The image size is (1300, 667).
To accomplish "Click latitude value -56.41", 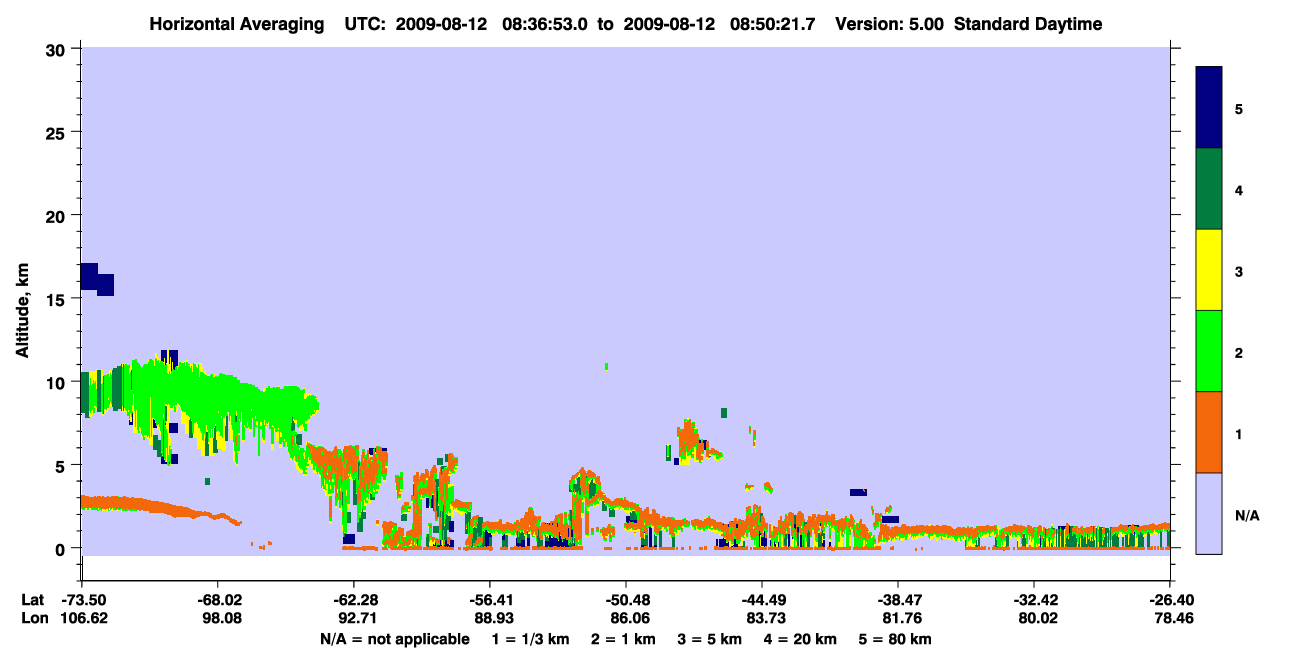I will 489,600.
